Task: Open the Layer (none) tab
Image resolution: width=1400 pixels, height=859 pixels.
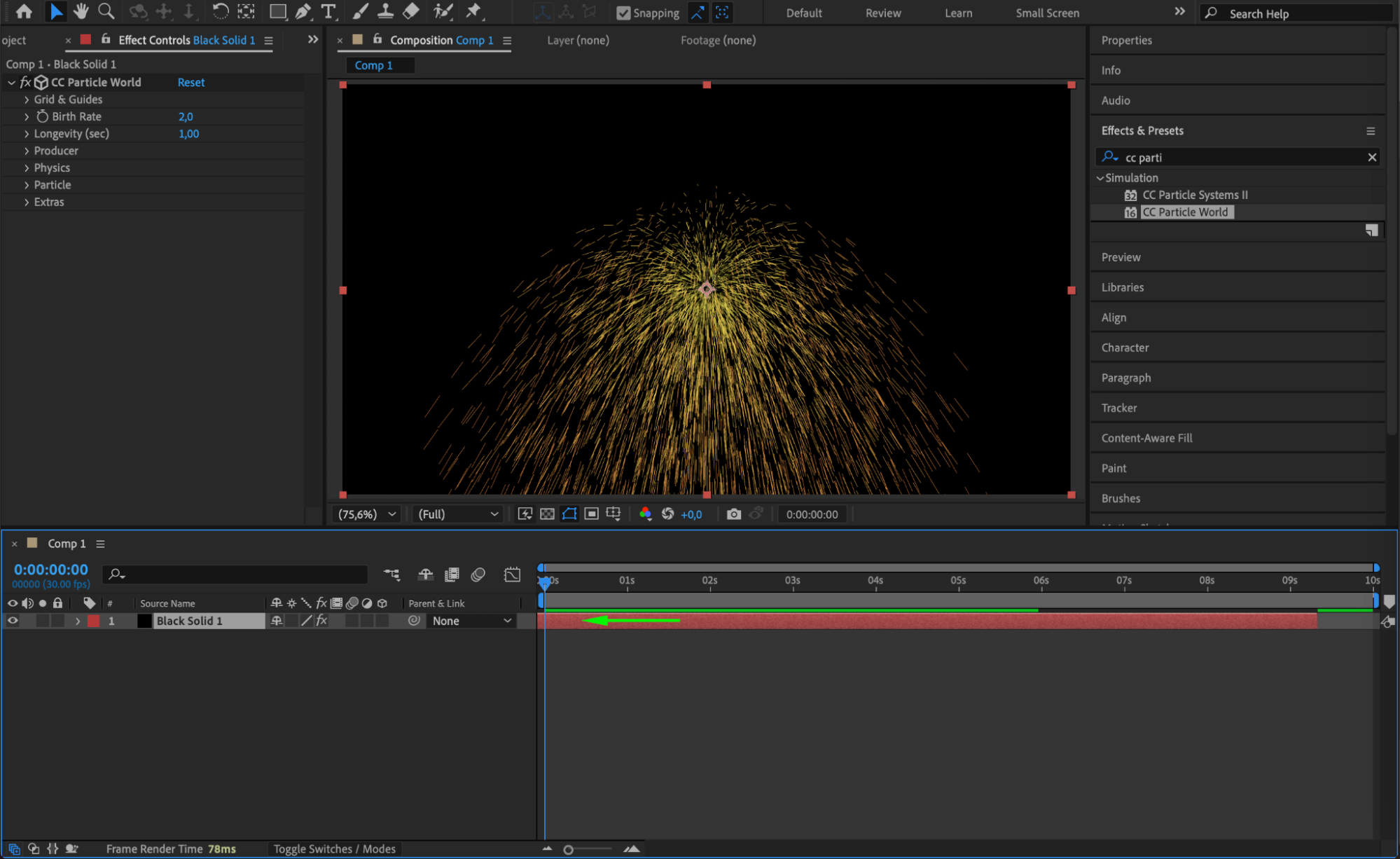Action: tap(578, 41)
